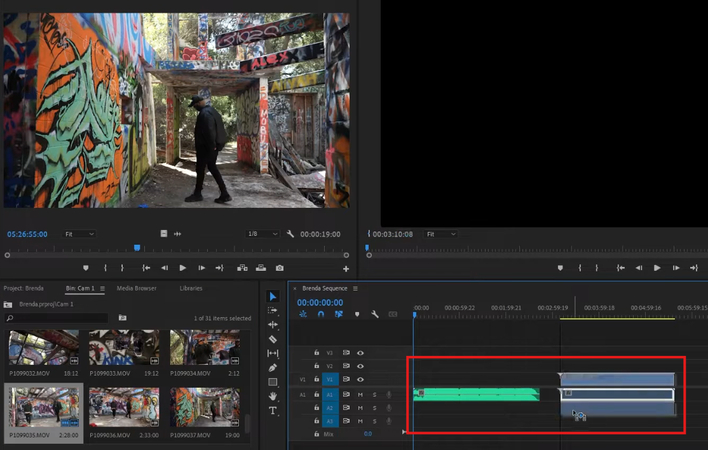Toggle Insert and overwrite as nests
Screen dimensions: 708x450
[x=303, y=314]
